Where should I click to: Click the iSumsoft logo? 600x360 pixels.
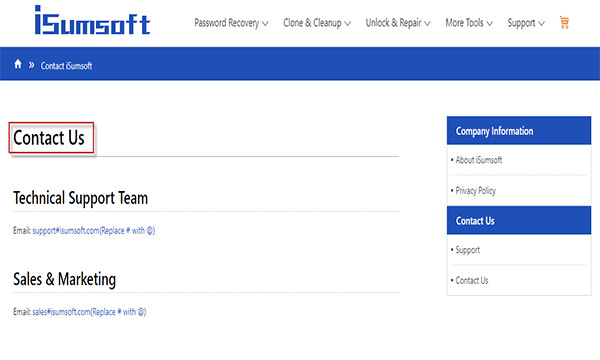[92, 20]
